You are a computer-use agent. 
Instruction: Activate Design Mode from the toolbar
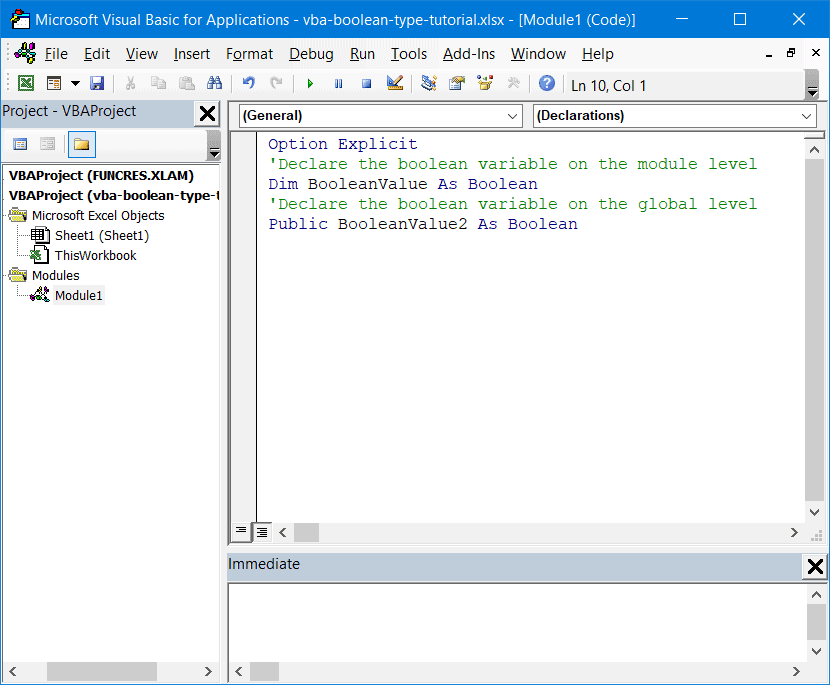pos(395,85)
